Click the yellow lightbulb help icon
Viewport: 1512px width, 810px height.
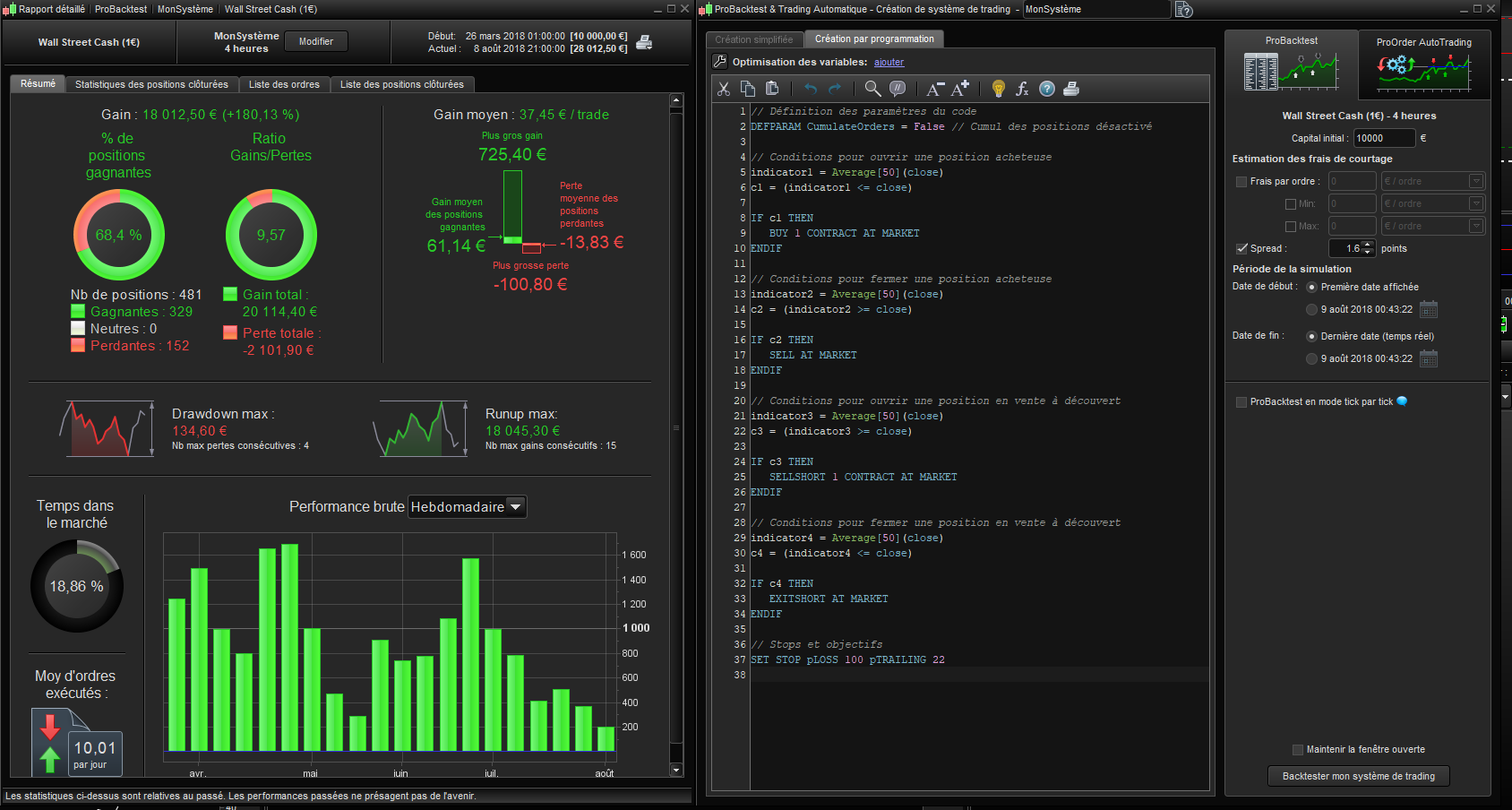pyautogui.click(x=998, y=89)
